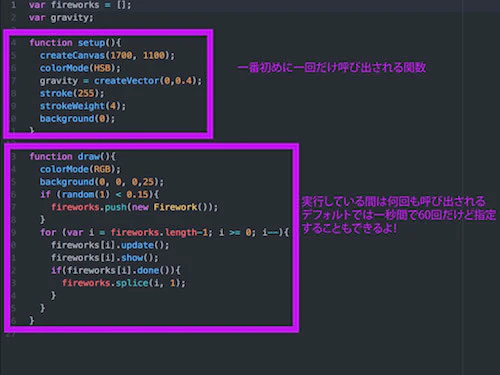This screenshot has height=375, width=500.
Task: Click the background(0, 0, 0,25) call
Action: point(102,182)
